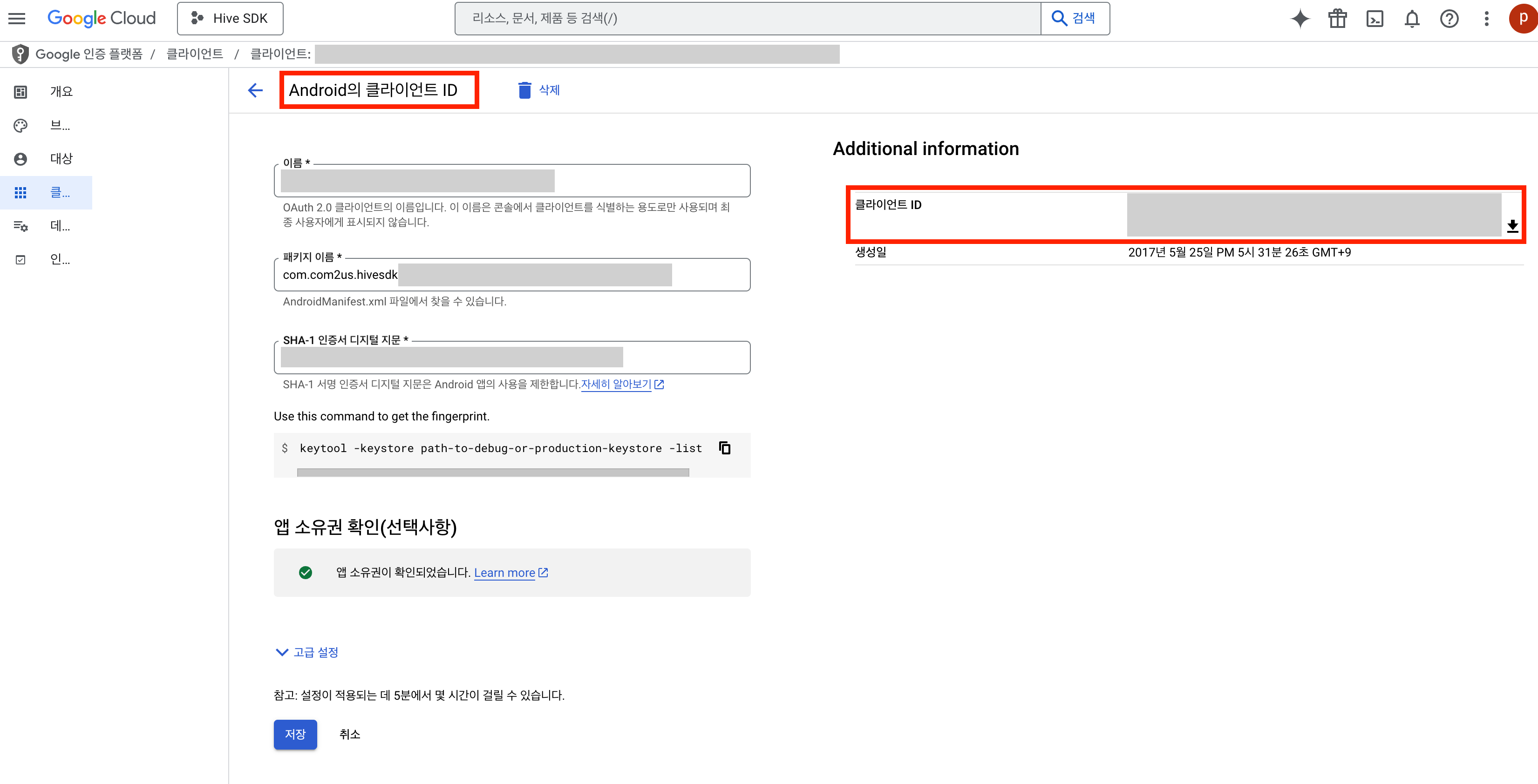Click the 저장 button
1538x784 pixels.
295,734
